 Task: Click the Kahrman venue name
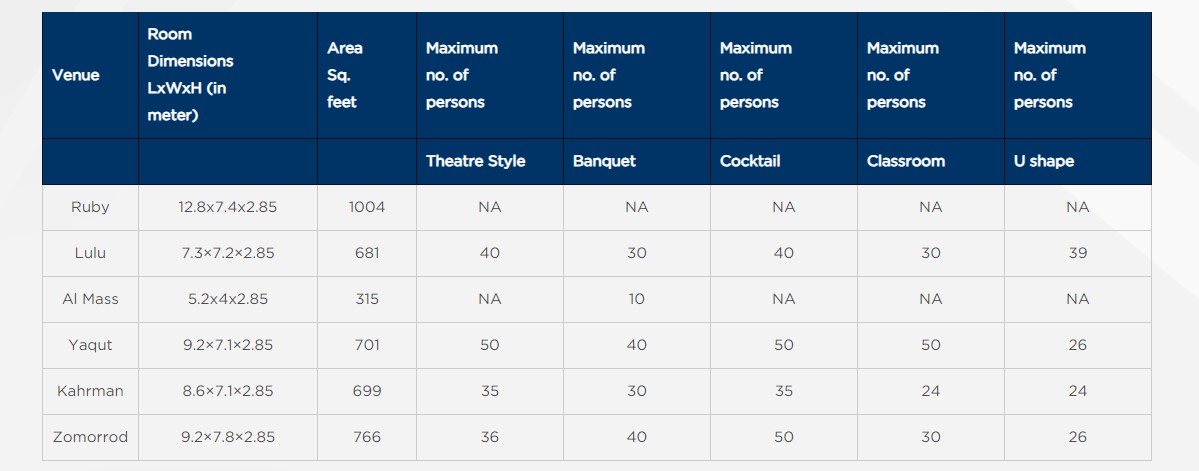coord(90,391)
